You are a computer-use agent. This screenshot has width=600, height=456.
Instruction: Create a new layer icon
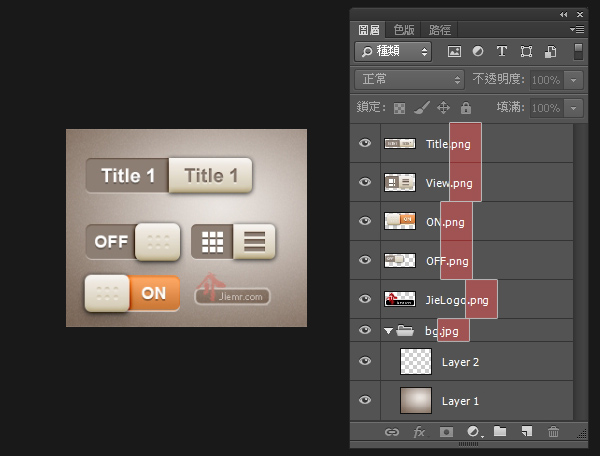[x=527, y=431]
